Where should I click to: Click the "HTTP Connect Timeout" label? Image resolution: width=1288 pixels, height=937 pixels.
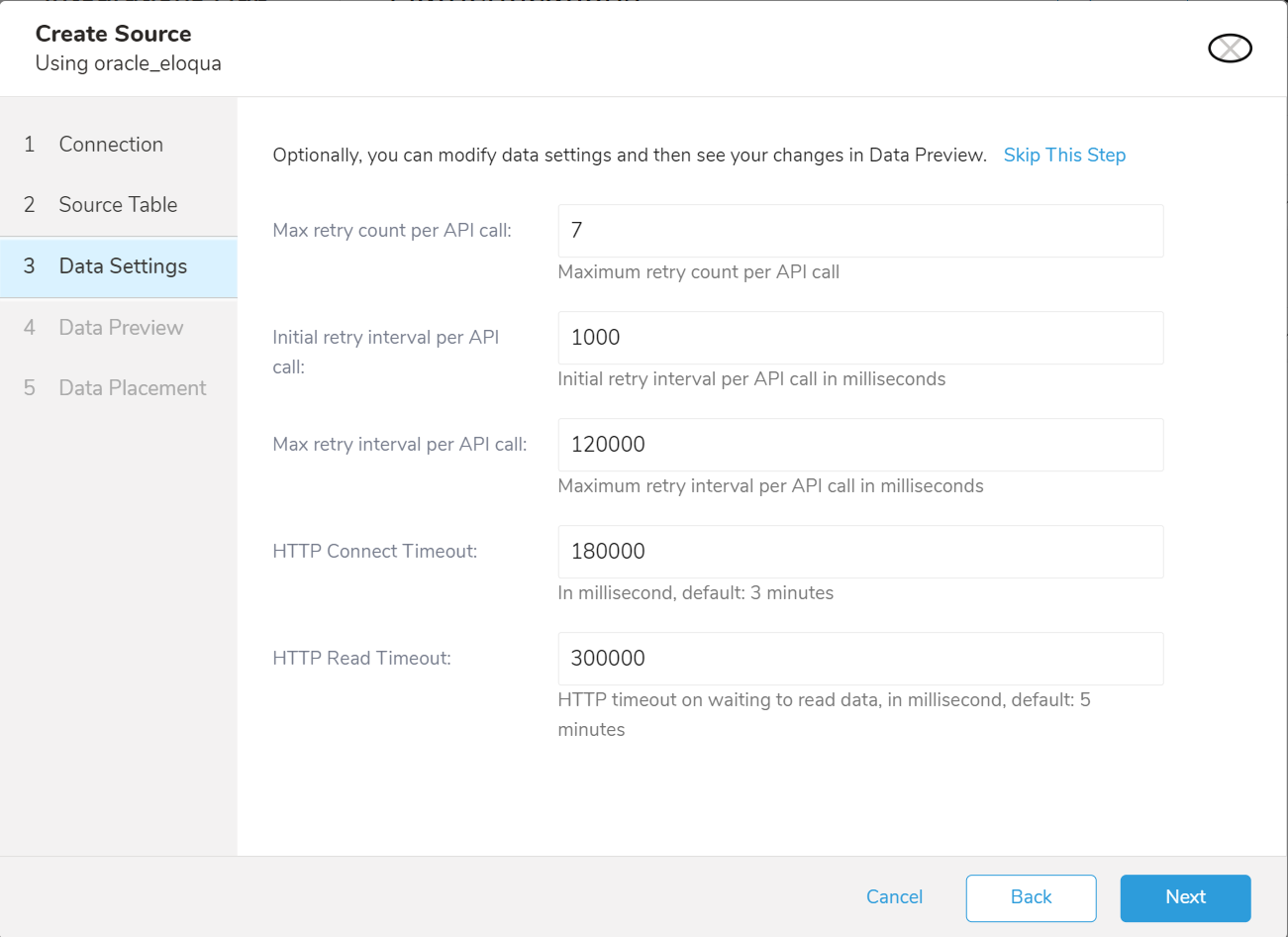point(374,552)
